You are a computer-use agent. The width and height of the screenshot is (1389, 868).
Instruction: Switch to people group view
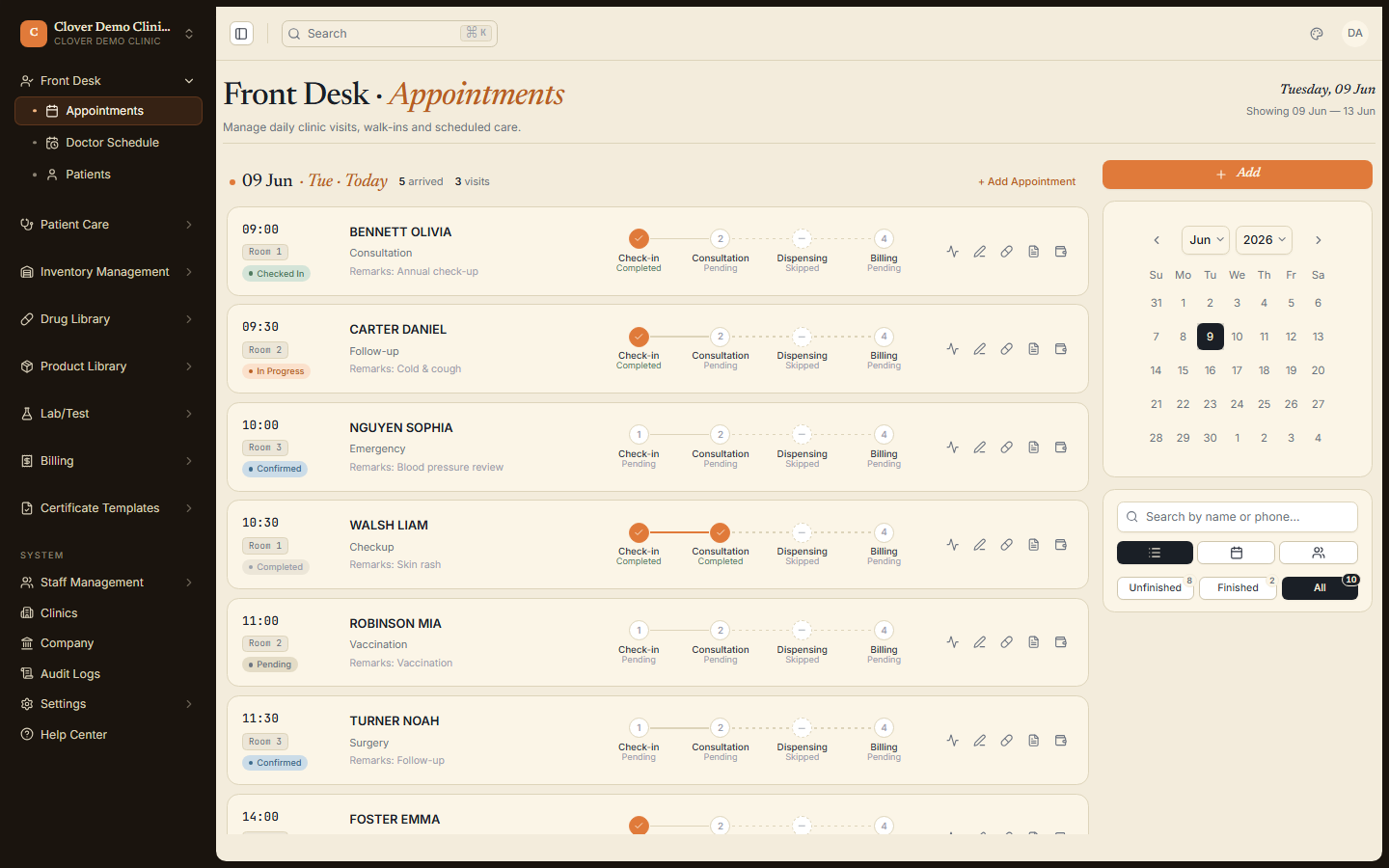point(1319,553)
